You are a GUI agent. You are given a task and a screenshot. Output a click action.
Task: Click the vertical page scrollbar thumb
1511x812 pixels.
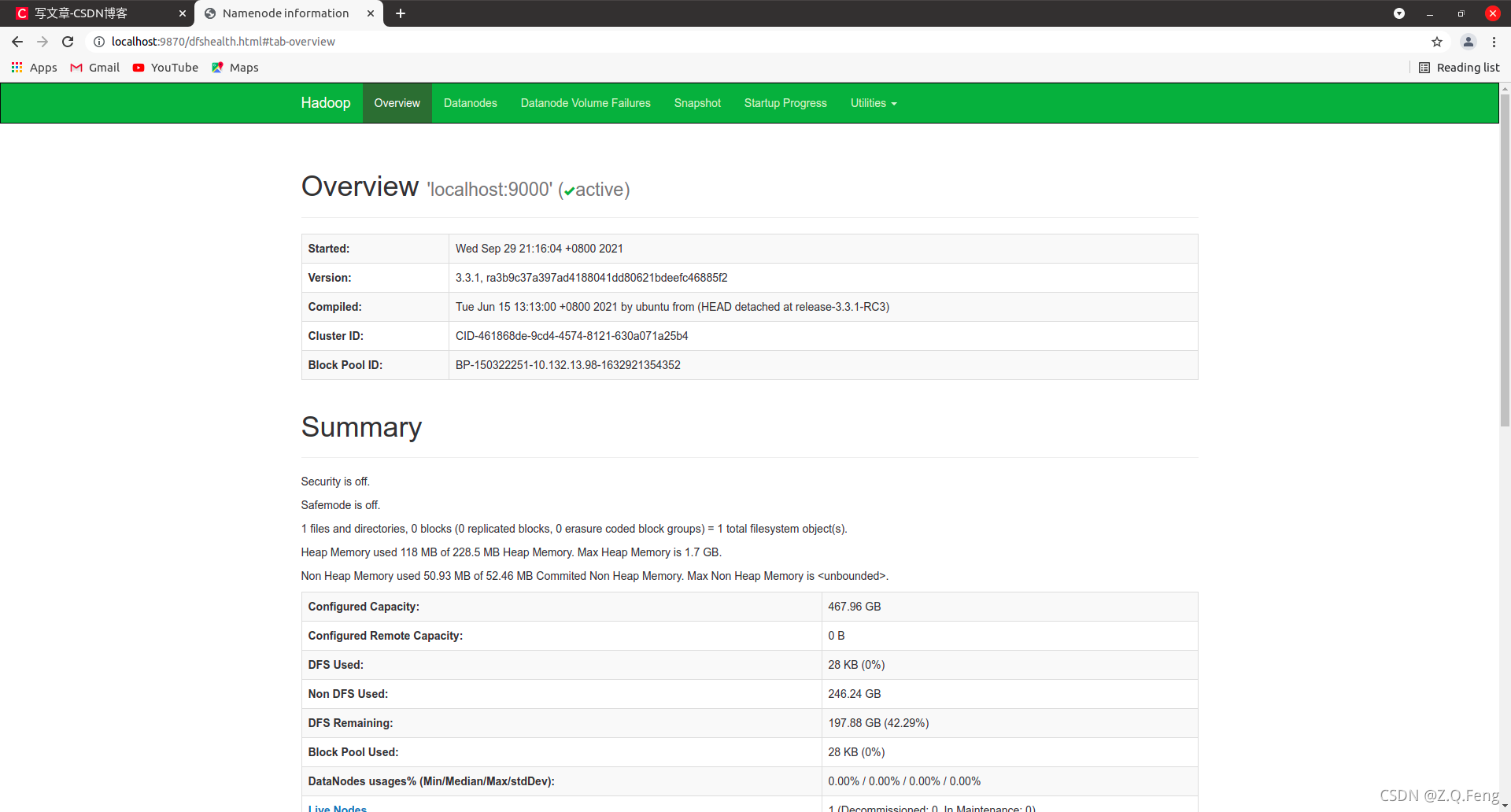(x=1505, y=260)
